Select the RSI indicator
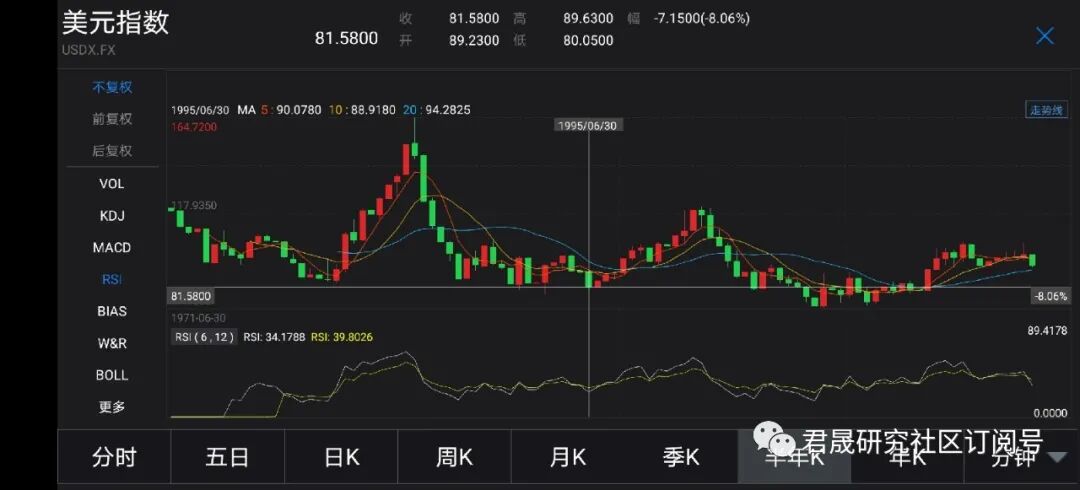 [x=112, y=279]
